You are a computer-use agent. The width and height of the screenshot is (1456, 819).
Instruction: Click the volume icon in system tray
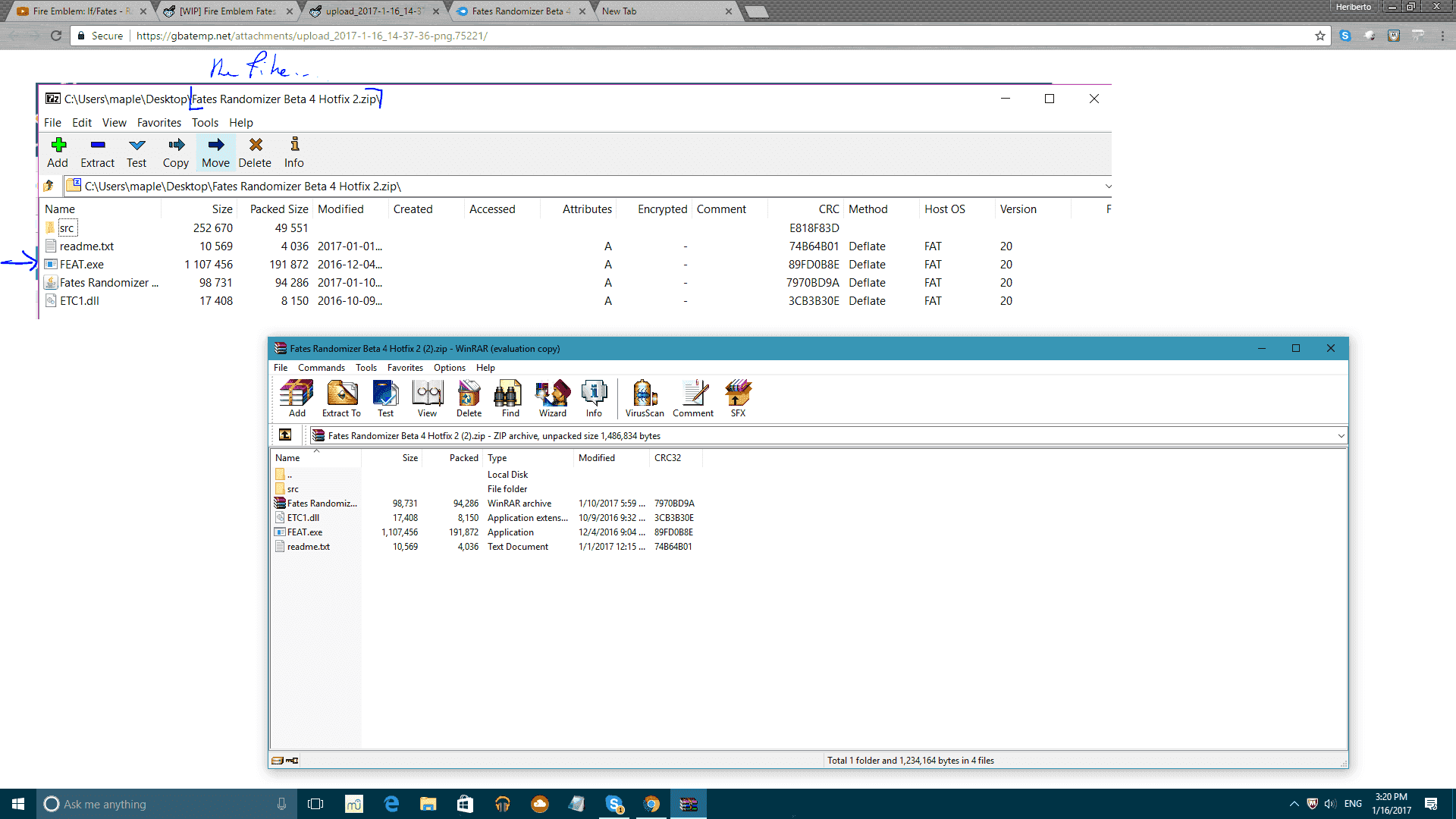(1330, 804)
